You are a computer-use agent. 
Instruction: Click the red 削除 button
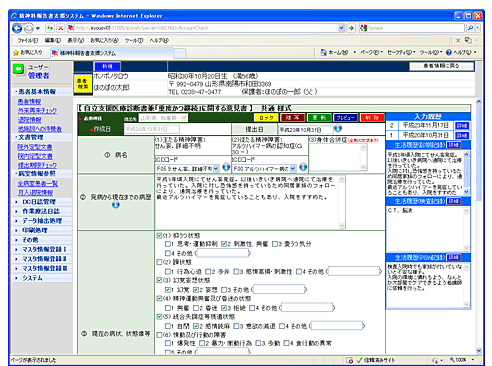[372, 118]
